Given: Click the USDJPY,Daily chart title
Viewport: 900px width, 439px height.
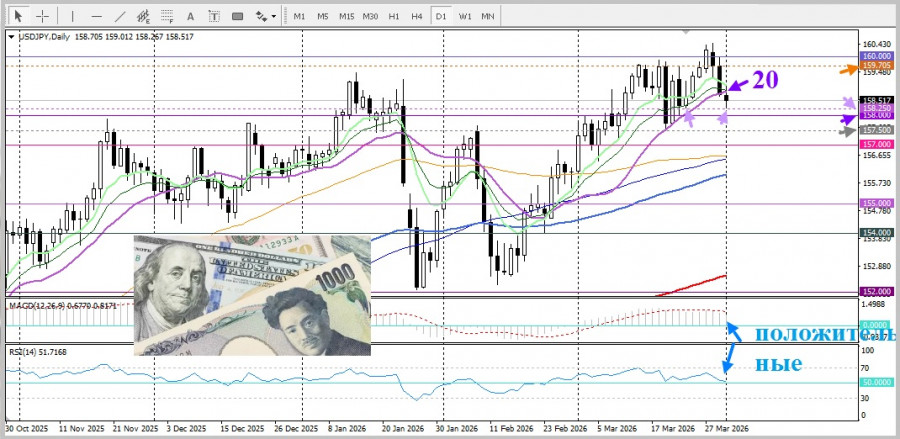Looking at the screenshot, I should pos(44,37).
